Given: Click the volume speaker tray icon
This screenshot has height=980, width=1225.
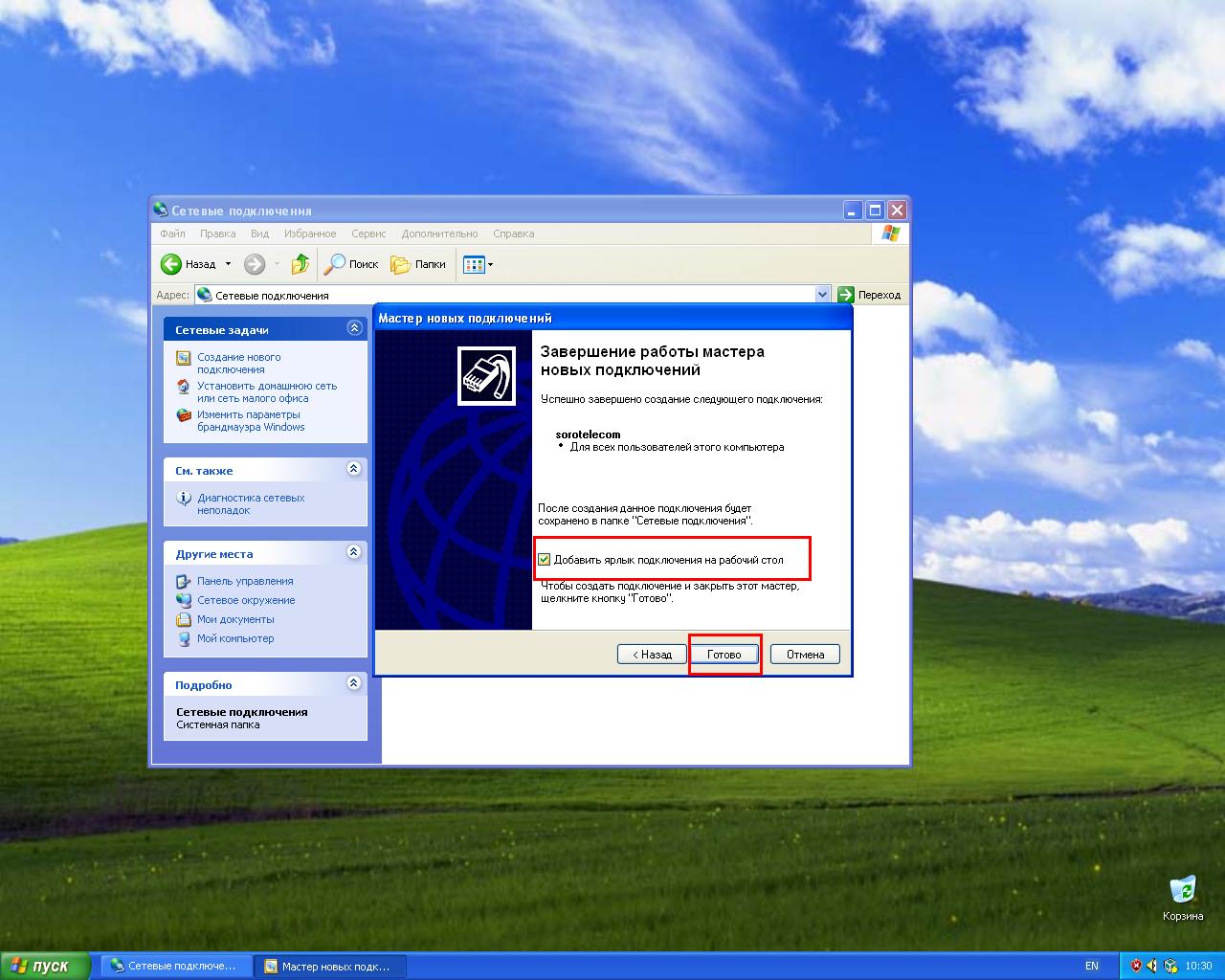Looking at the screenshot, I should click(1152, 966).
